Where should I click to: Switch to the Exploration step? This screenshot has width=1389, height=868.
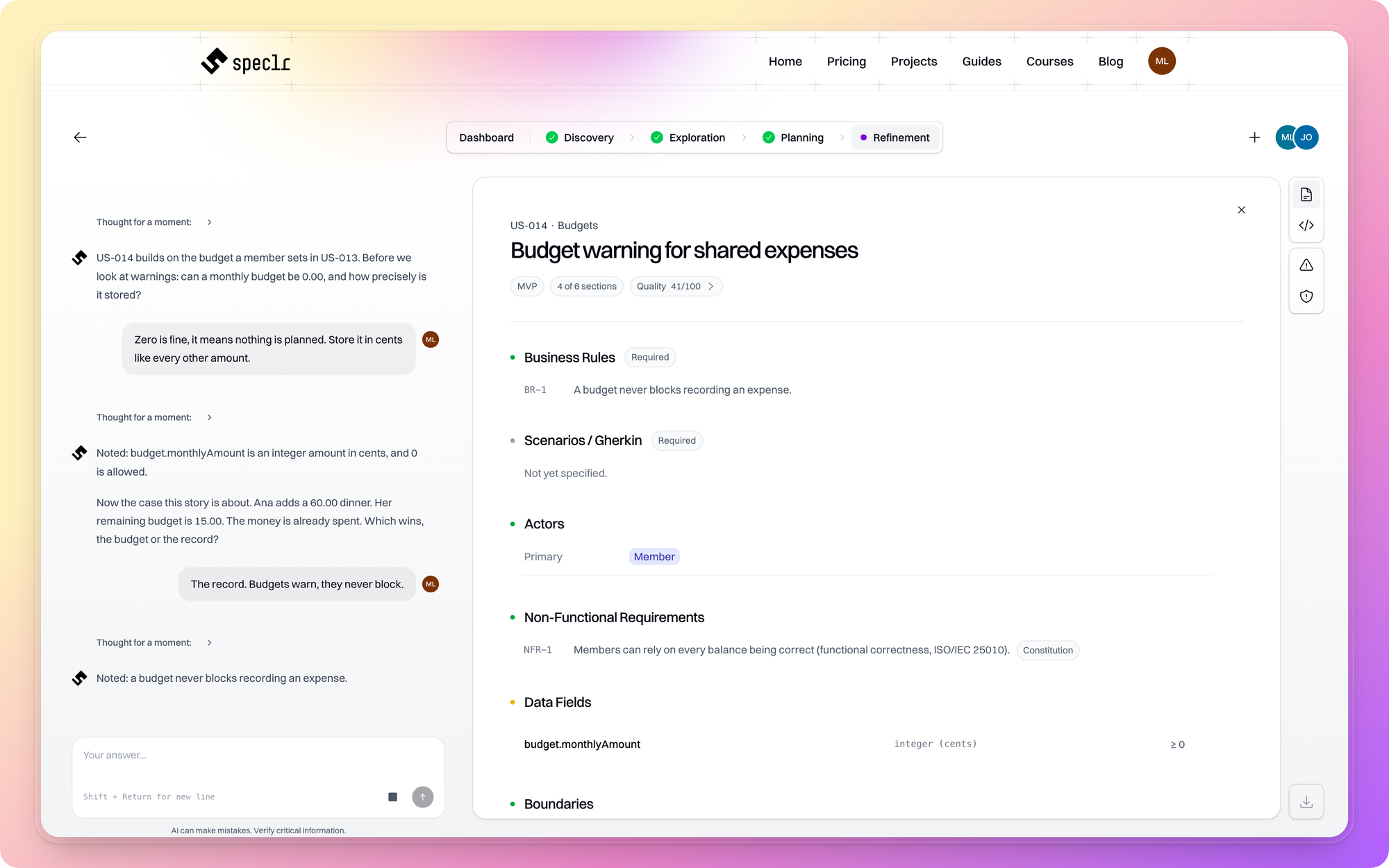click(688, 137)
